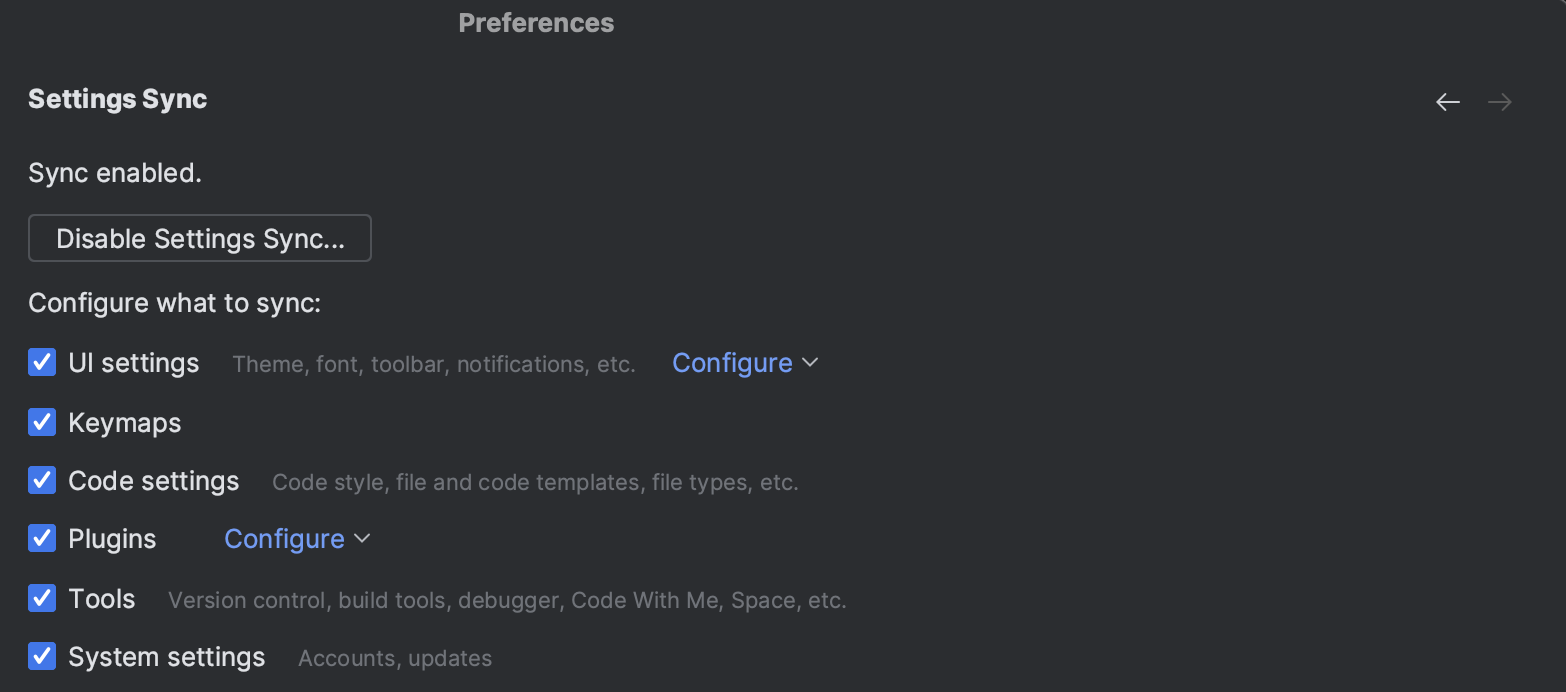This screenshot has height=692, width=1566.
Task: Click the 'System settings' label text
Action: pos(167,657)
